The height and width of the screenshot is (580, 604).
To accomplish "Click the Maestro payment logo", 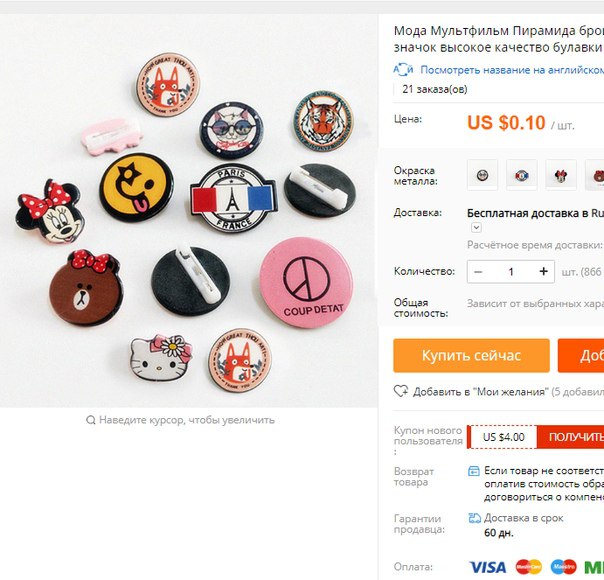I will [x=564, y=567].
